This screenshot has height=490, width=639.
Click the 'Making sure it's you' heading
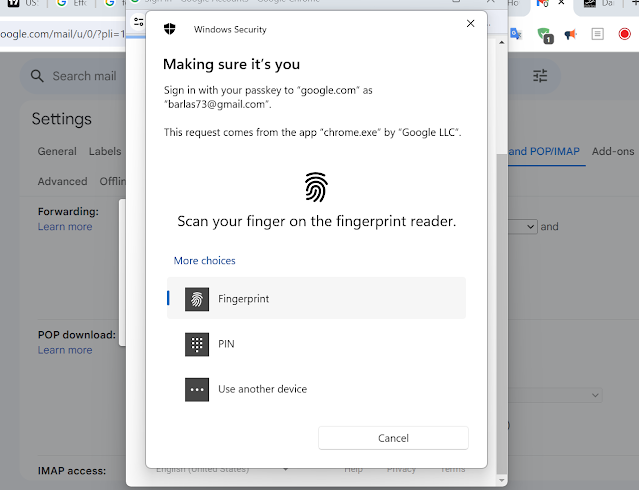[231, 64]
